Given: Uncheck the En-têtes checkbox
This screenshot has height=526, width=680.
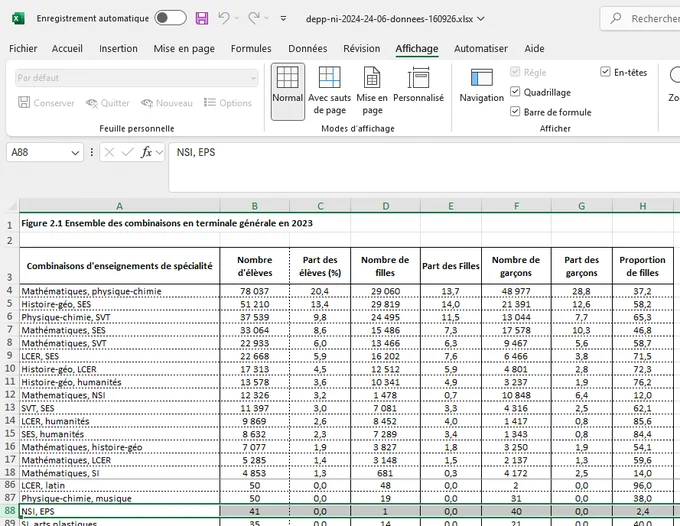Looking at the screenshot, I should pos(605,72).
